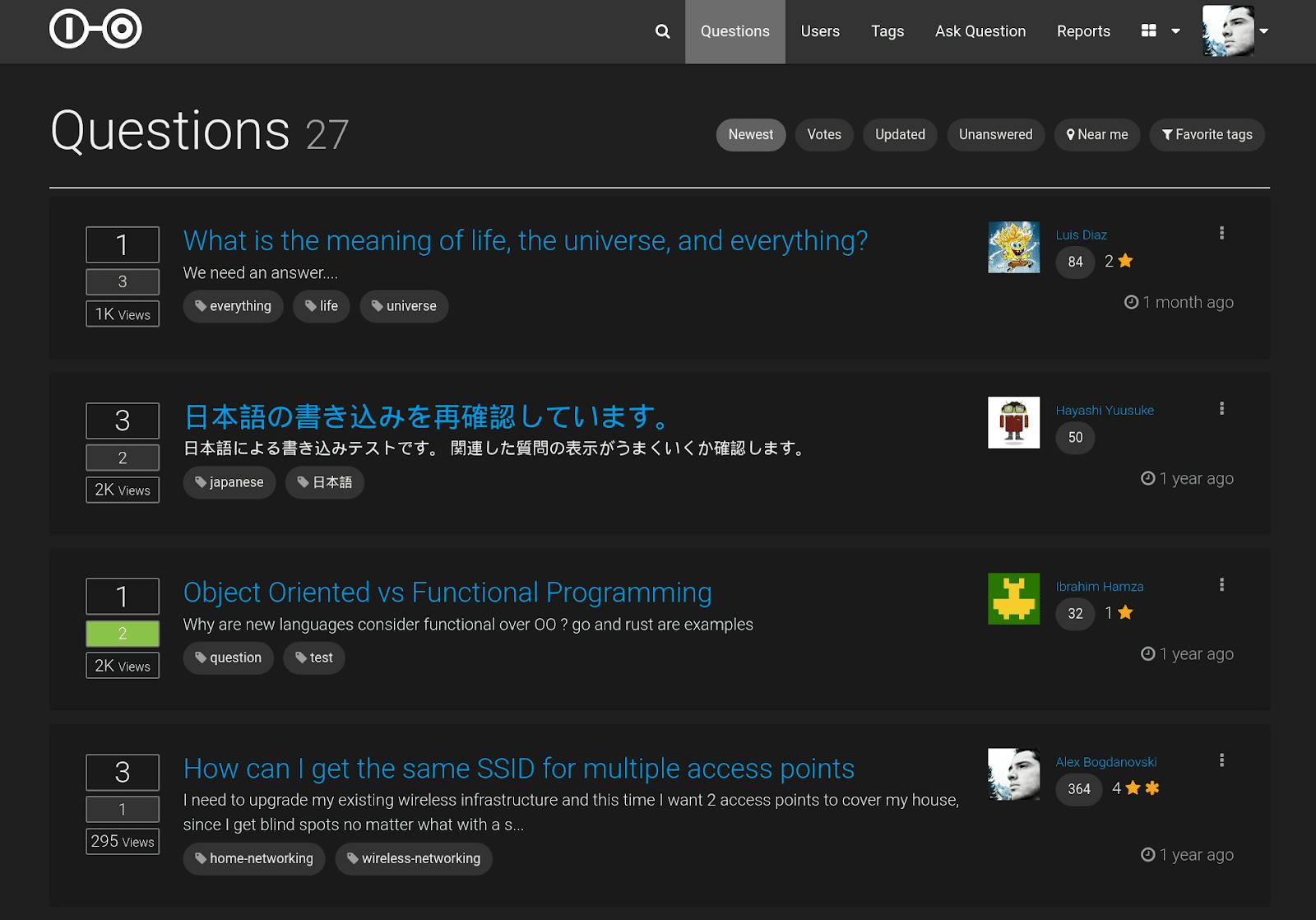This screenshot has height=920, width=1316.
Task: Select the test tag
Action: coord(314,657)
